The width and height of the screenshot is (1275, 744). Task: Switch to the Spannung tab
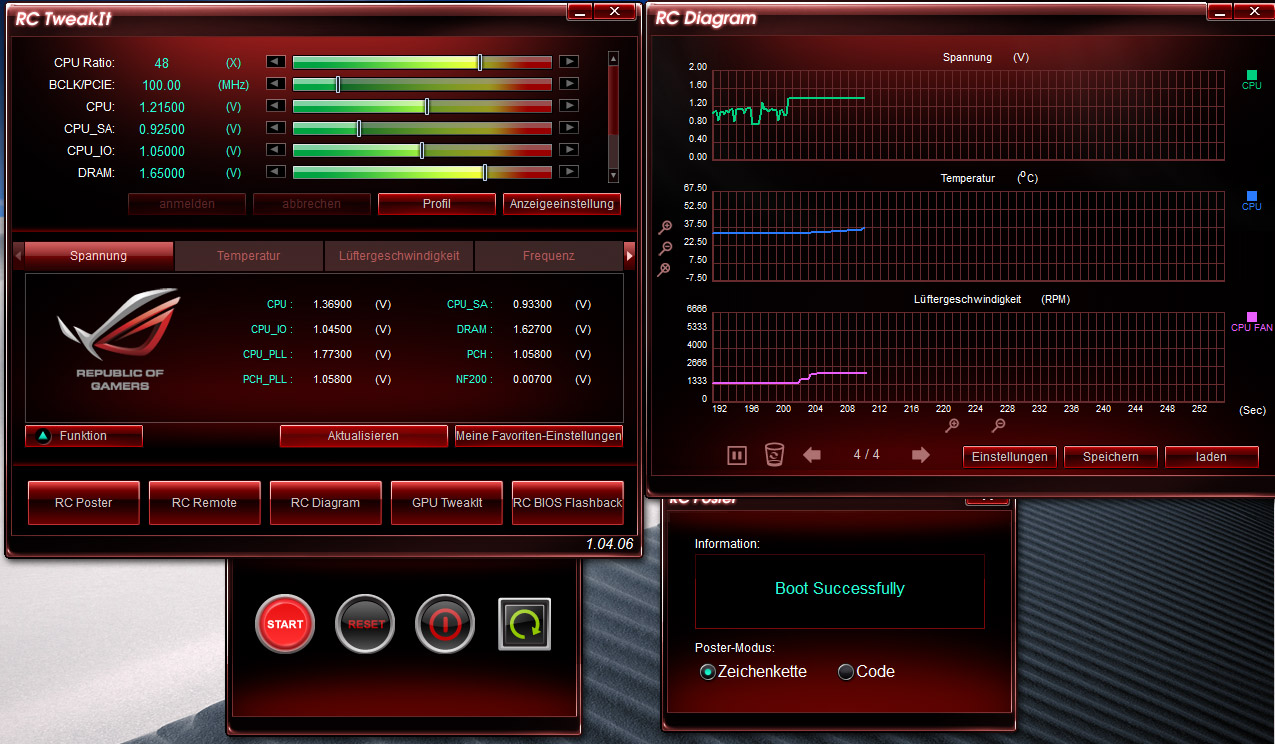pos(99,256)
